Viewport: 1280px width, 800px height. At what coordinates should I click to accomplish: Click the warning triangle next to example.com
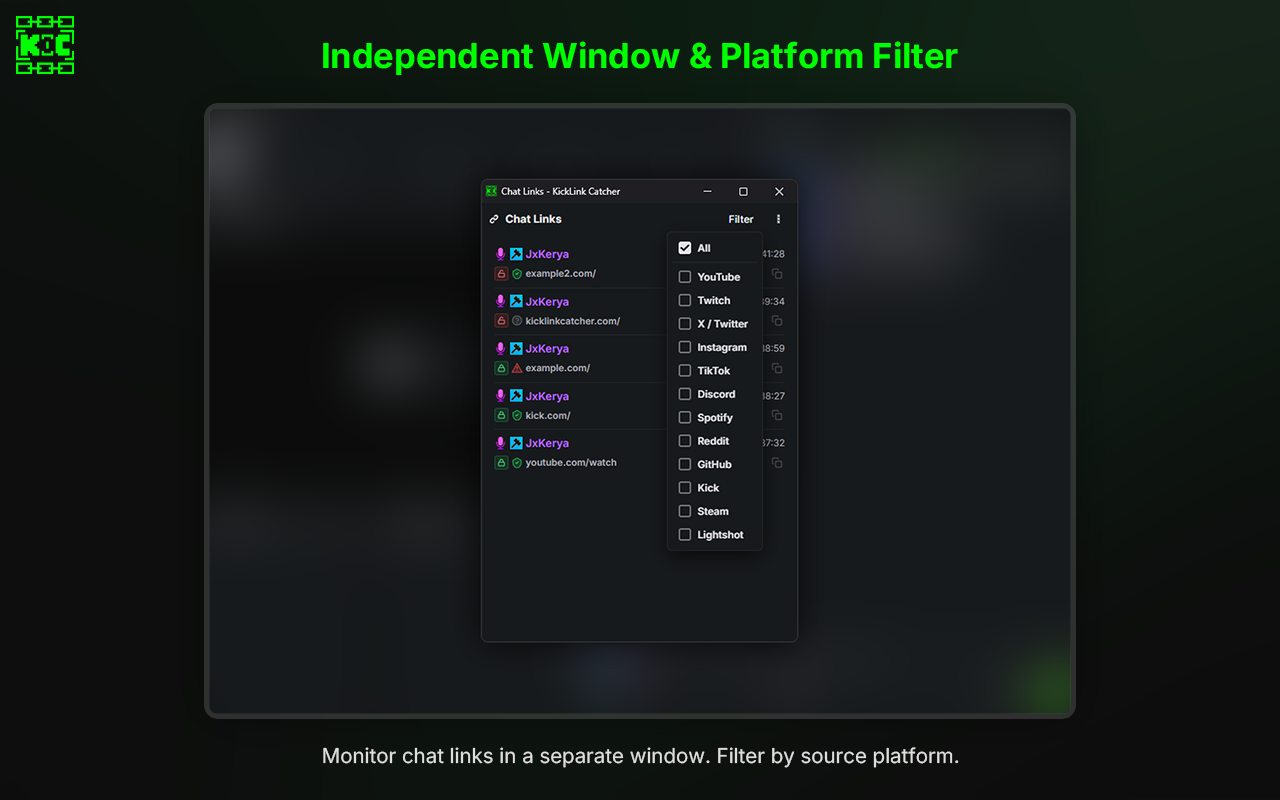pos(519,368)
